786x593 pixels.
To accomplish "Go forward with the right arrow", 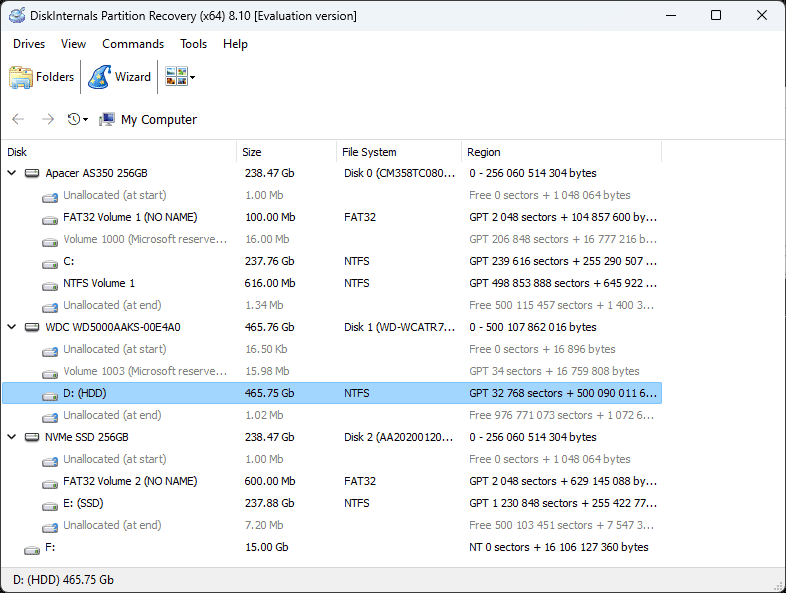I will click(x=48, y=119).
